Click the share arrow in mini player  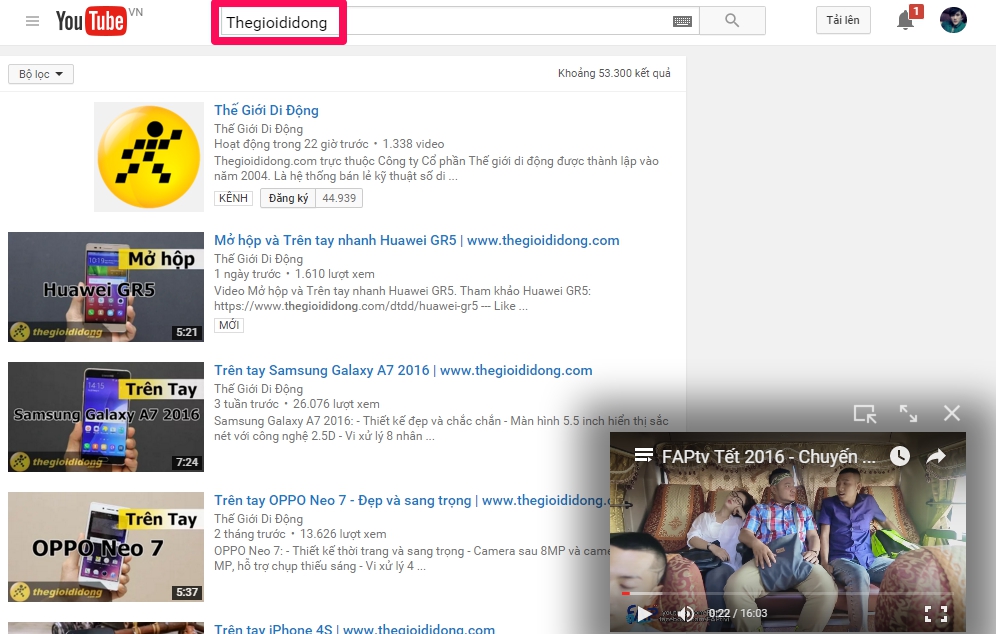click(936, 456)
